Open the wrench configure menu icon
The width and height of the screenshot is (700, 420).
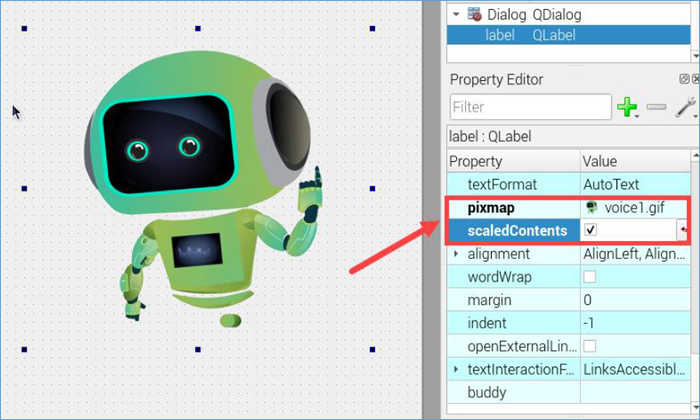(x=685, y=107)
